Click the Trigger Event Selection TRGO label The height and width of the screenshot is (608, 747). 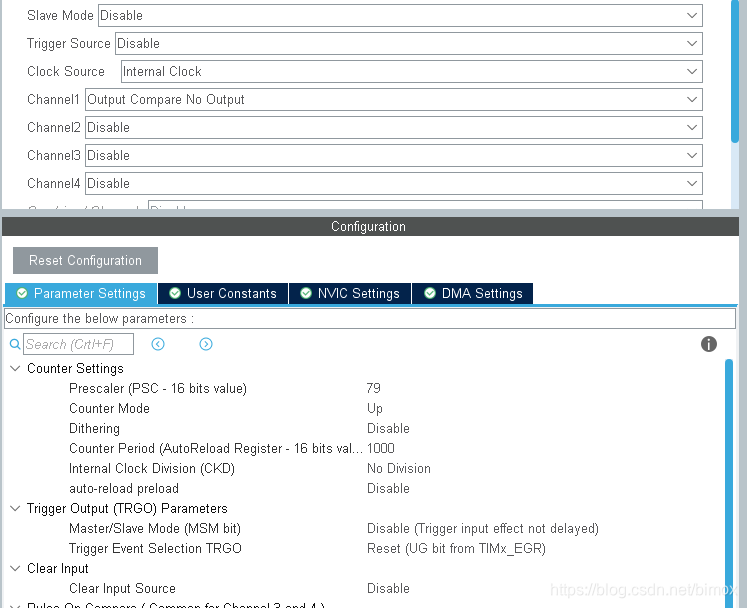[155, 548]
